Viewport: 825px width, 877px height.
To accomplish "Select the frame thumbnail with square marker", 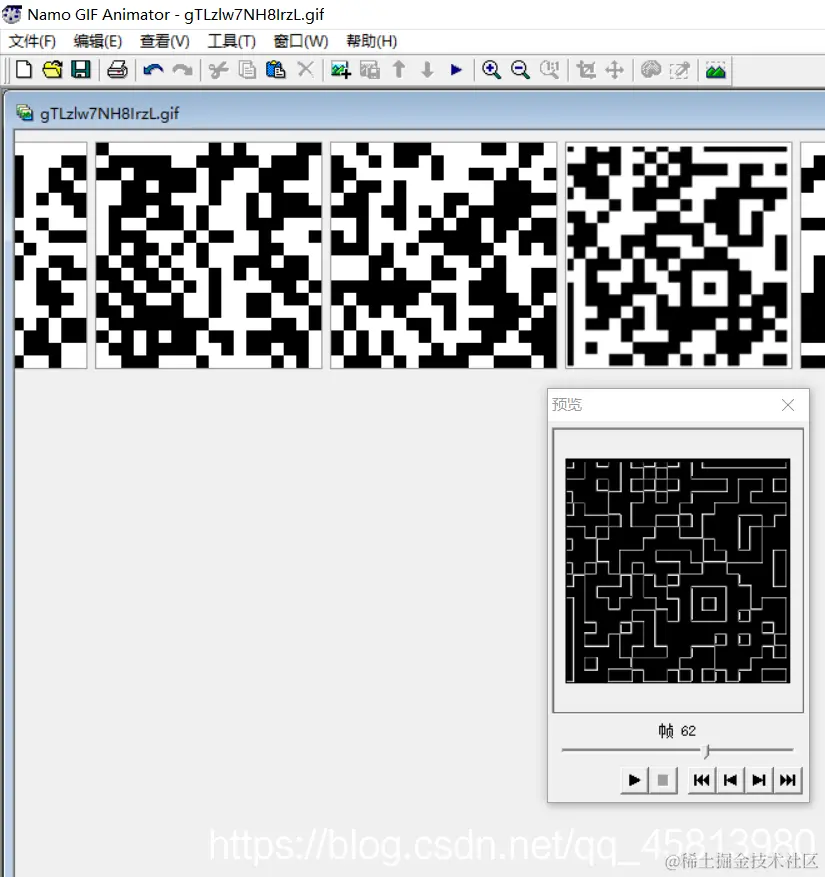I will 678,255.
